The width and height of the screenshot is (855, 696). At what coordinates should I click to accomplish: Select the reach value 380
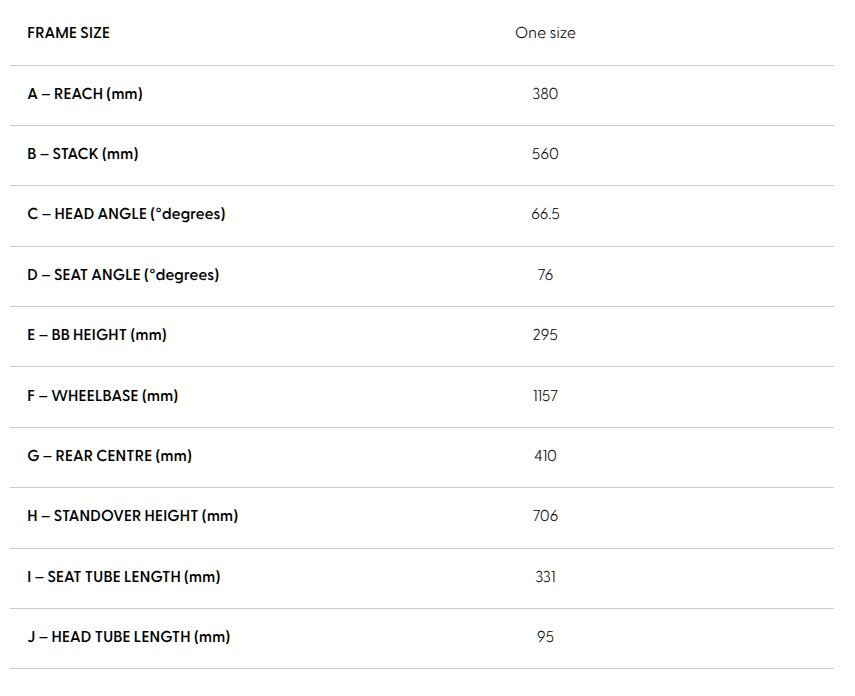tap(545, 94)
